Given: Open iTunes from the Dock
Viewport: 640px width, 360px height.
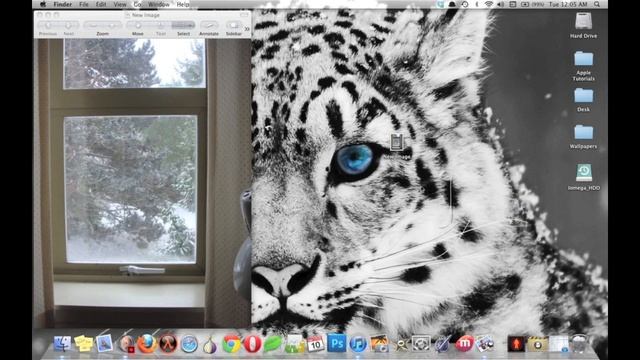Looking at the screenshot, I should (358, 344).
